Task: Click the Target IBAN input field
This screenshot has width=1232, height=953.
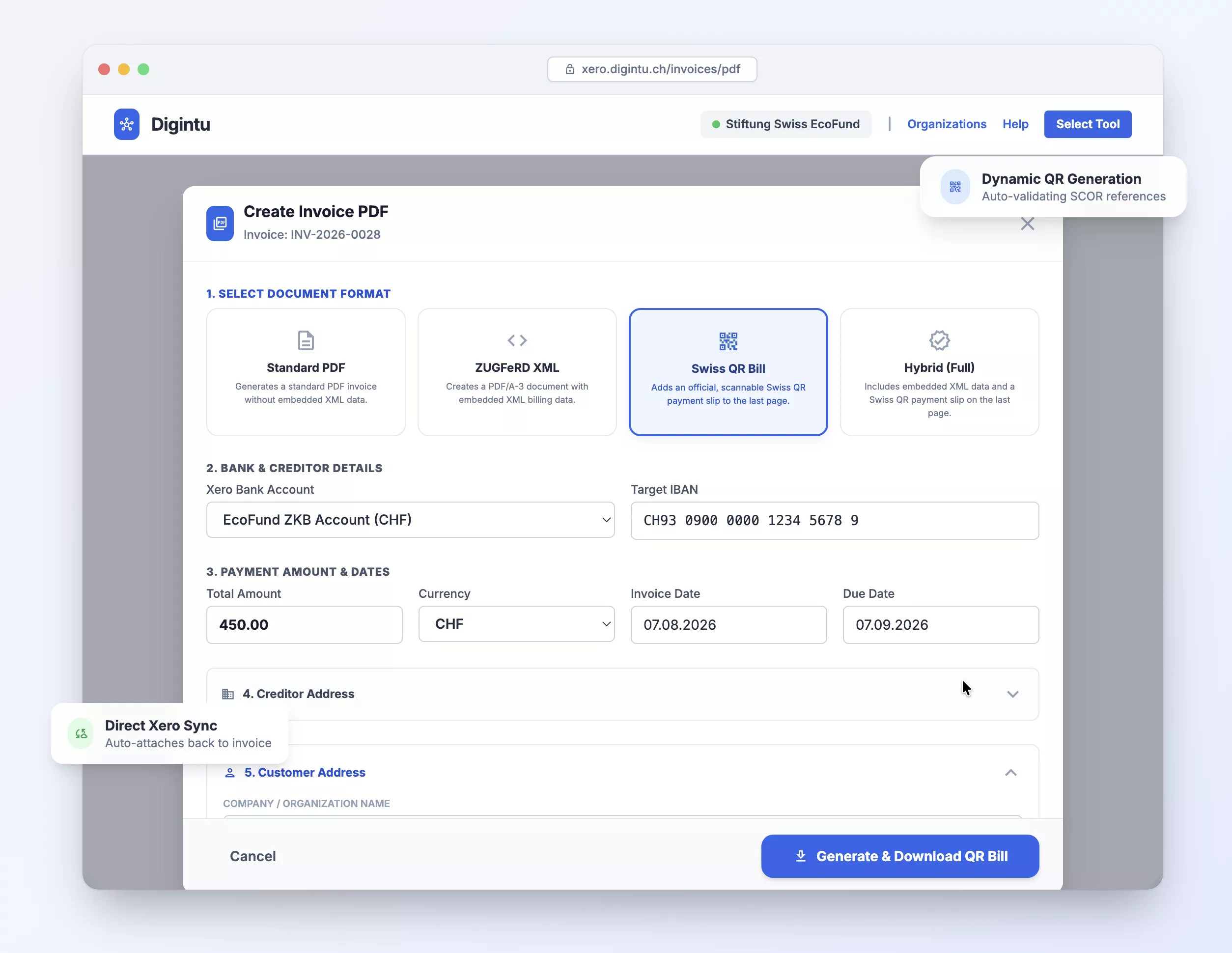Action: [834, 520]
